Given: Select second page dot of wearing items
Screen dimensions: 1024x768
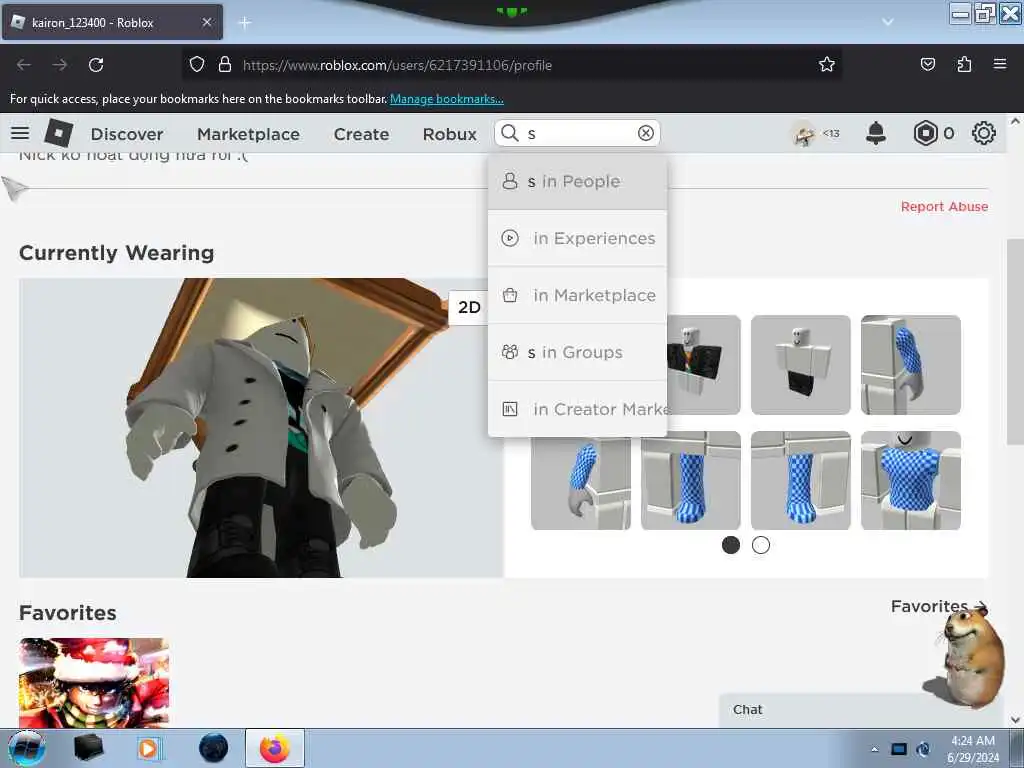Looking at the screenshot, I should [761, 545].
